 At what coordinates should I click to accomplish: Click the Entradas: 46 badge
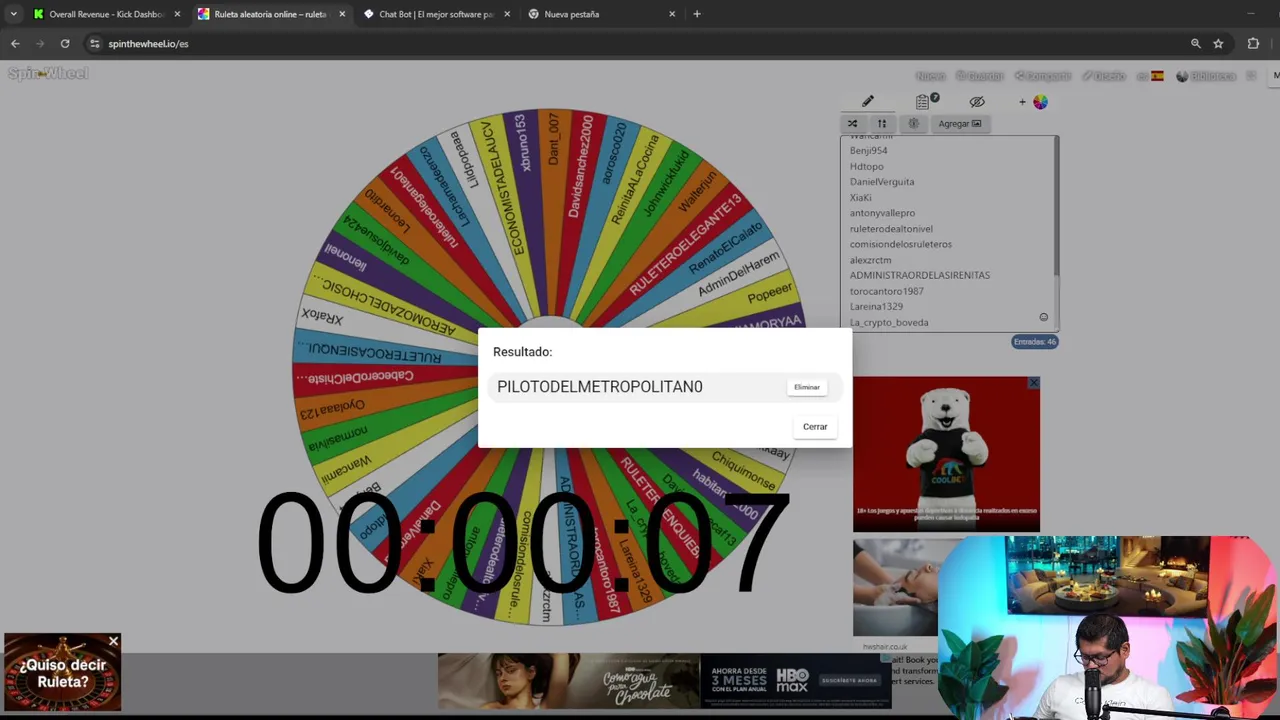point(1035,342)
